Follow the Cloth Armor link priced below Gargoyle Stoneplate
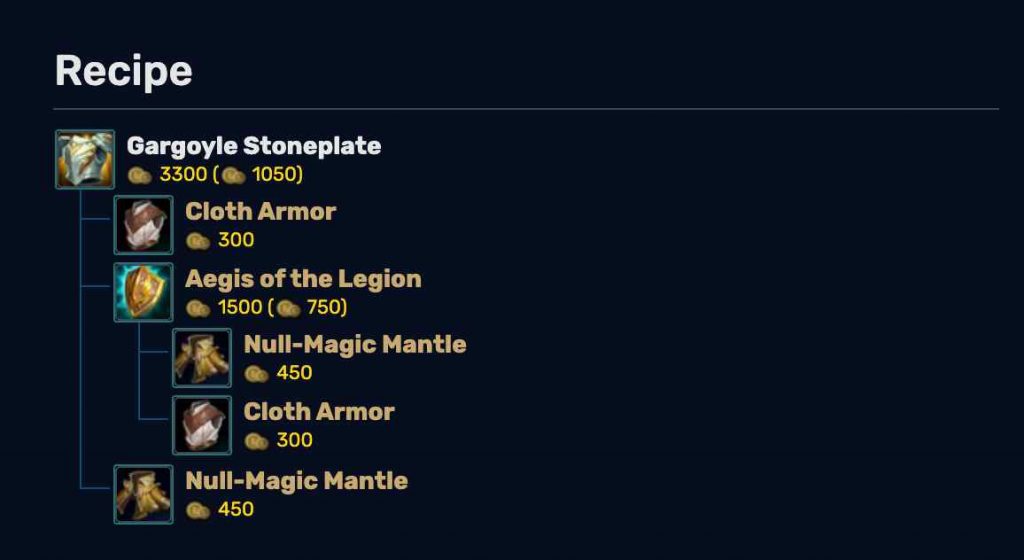The width and height of the screenshot is (1024, 560). pos(261,211)
